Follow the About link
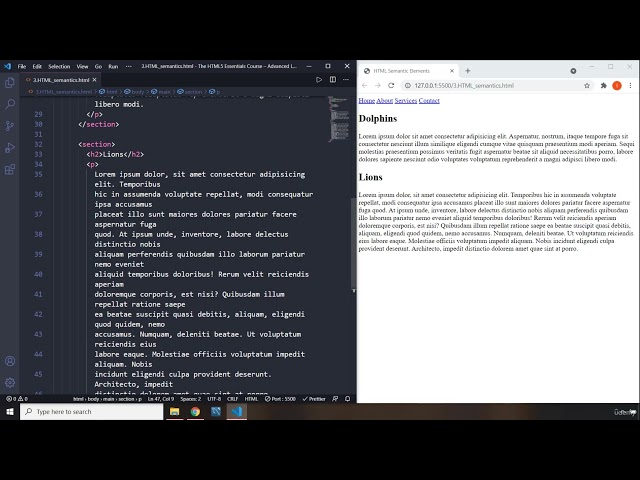 (384, 100)
